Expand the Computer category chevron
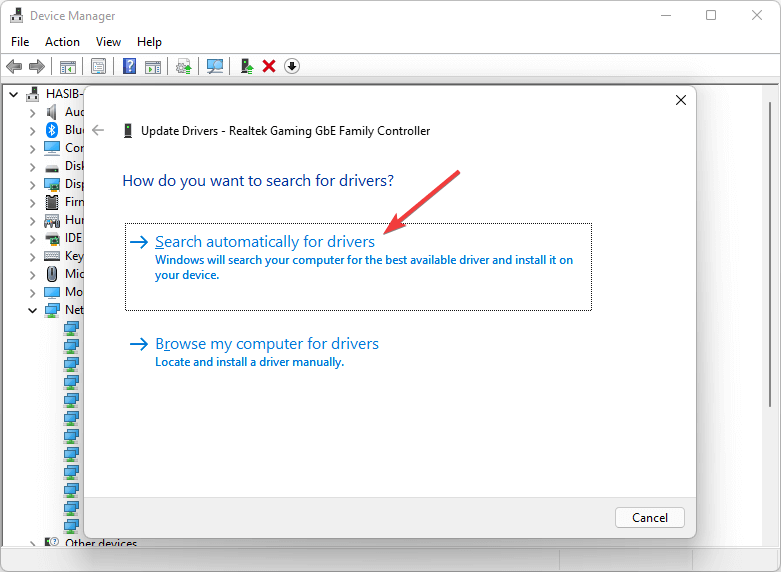 pos(32,149)
